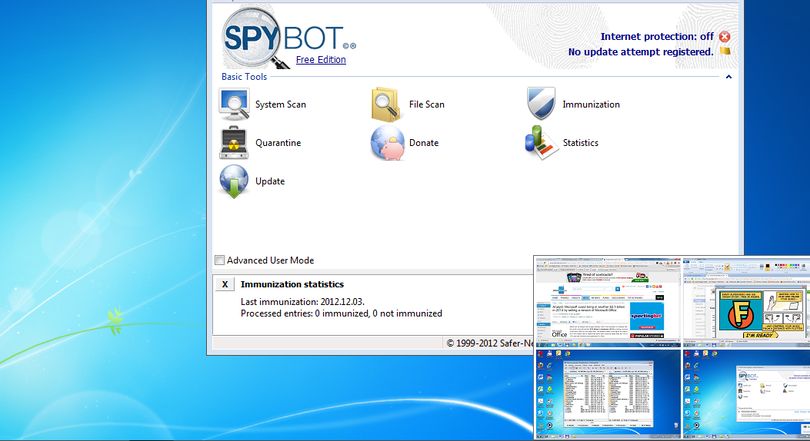Switch to the file manager window thumbnail
810x441 pixels.
tap(608, 392)
